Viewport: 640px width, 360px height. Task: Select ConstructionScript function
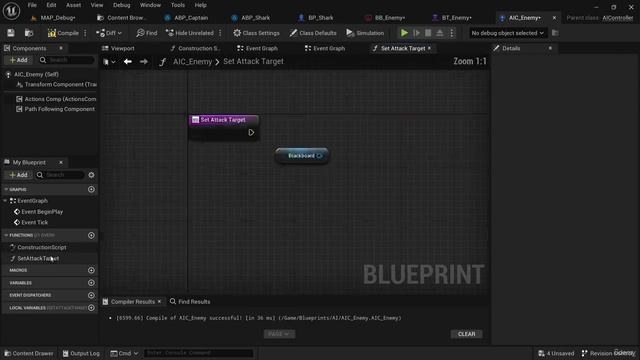click(x=38, y=247)
